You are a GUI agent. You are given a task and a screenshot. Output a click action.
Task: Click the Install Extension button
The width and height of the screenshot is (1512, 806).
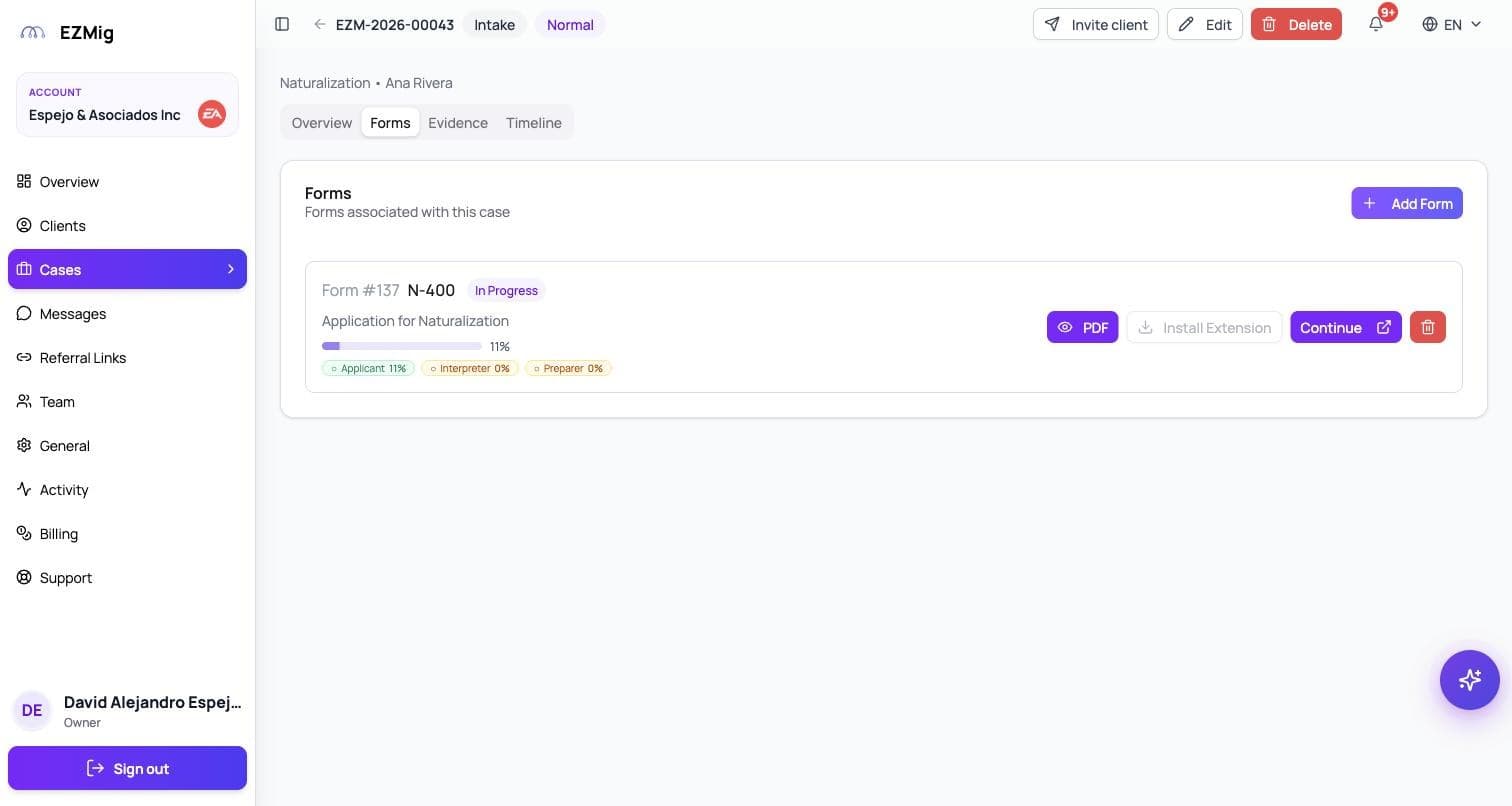click(x=1204, y=327)
